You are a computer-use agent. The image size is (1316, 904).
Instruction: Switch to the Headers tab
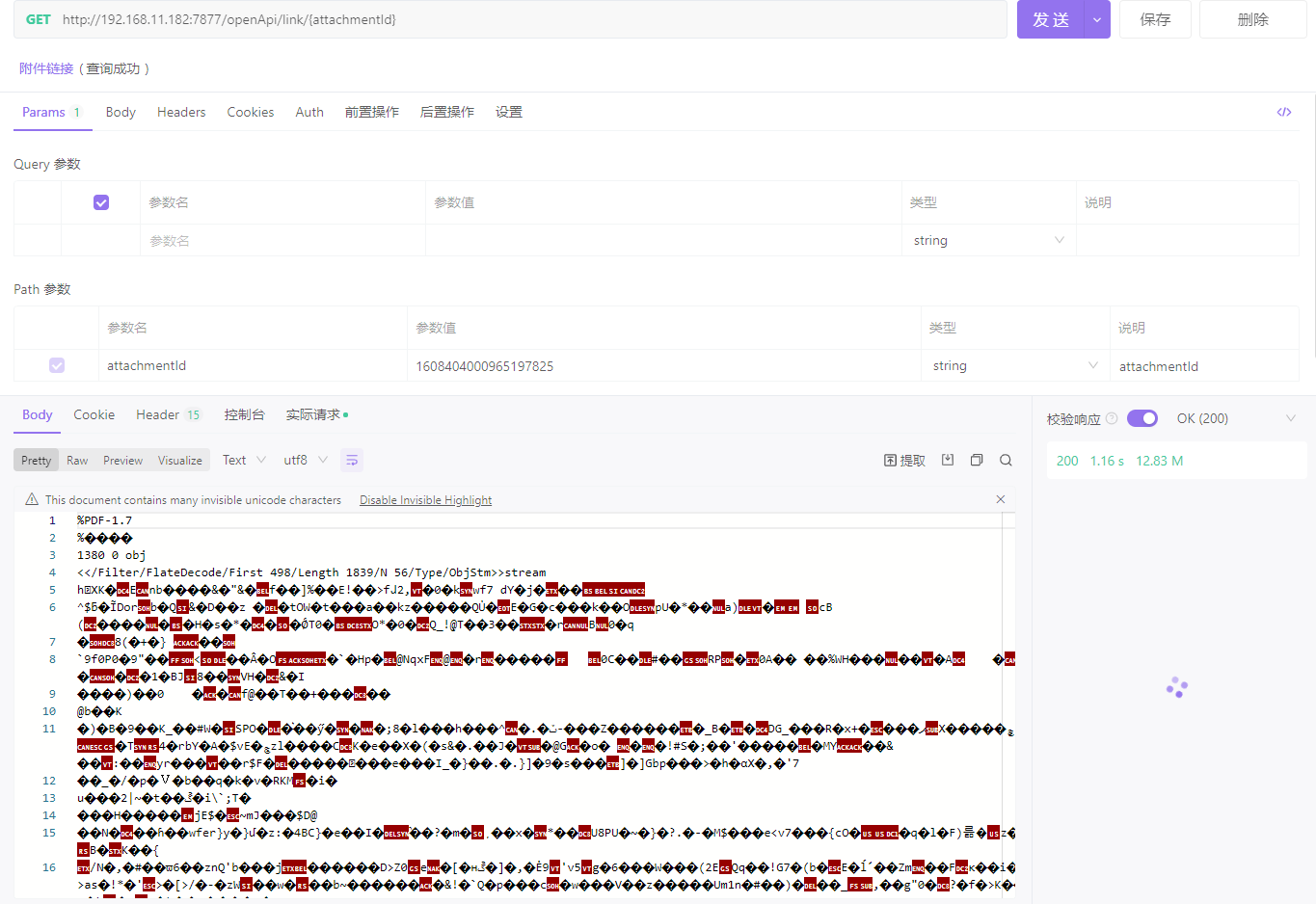(181, 112)
